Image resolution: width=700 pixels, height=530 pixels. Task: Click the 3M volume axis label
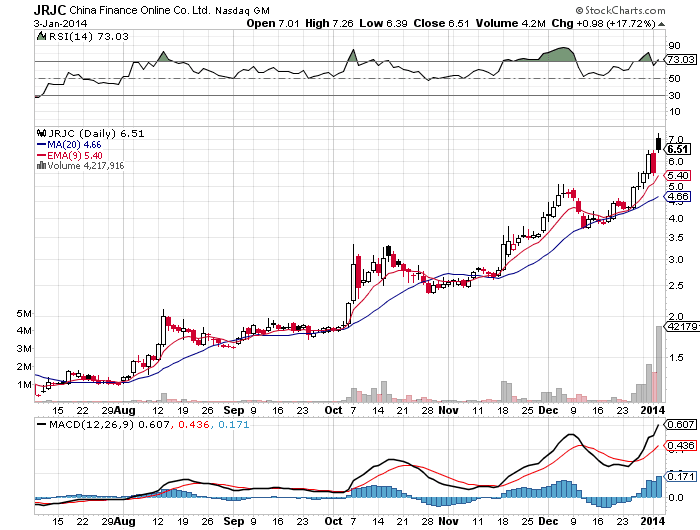tap(24, 349)
